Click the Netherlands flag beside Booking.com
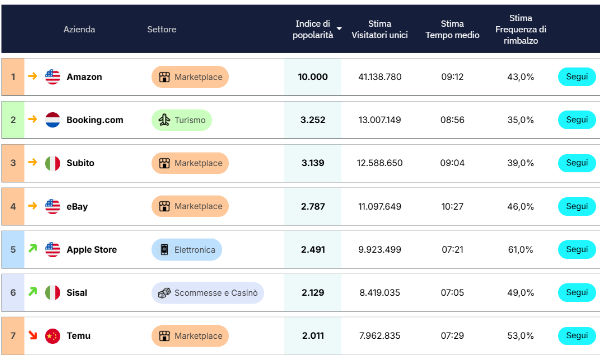 click(52, 120)
